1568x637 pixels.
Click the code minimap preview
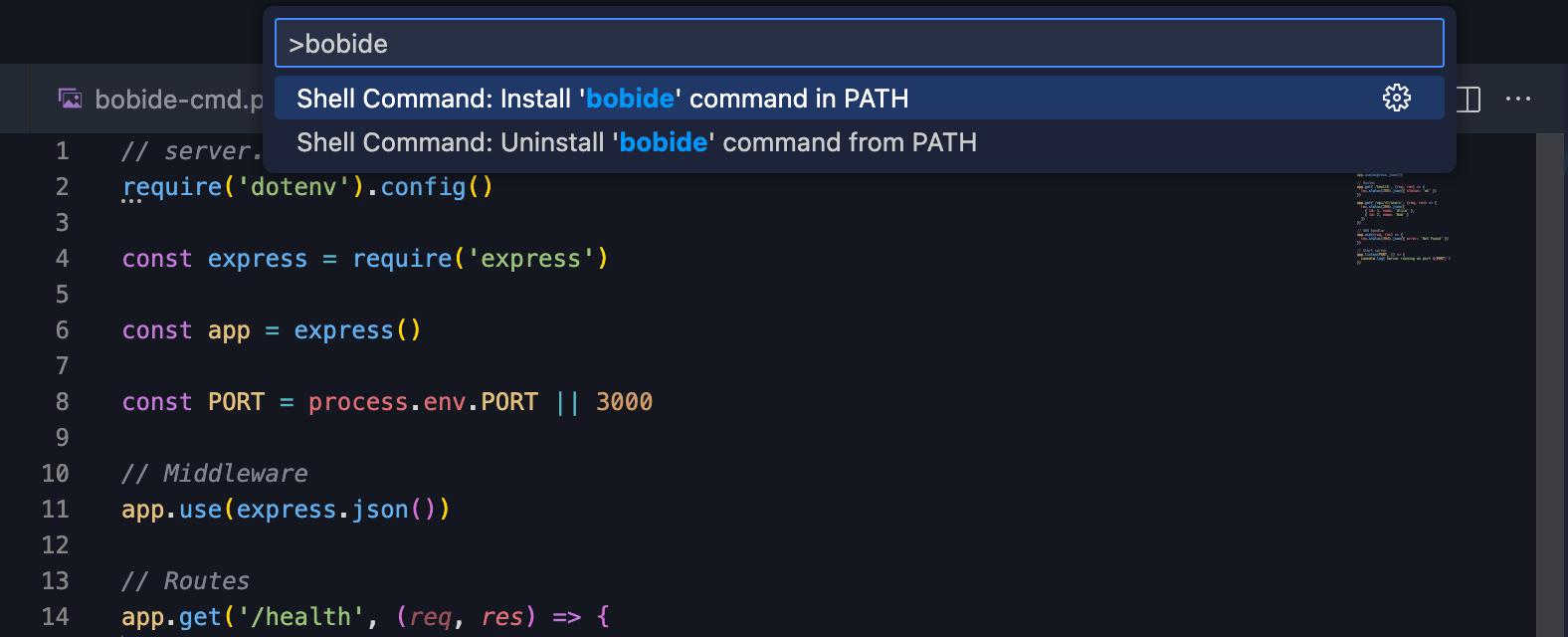[1403, 219]
